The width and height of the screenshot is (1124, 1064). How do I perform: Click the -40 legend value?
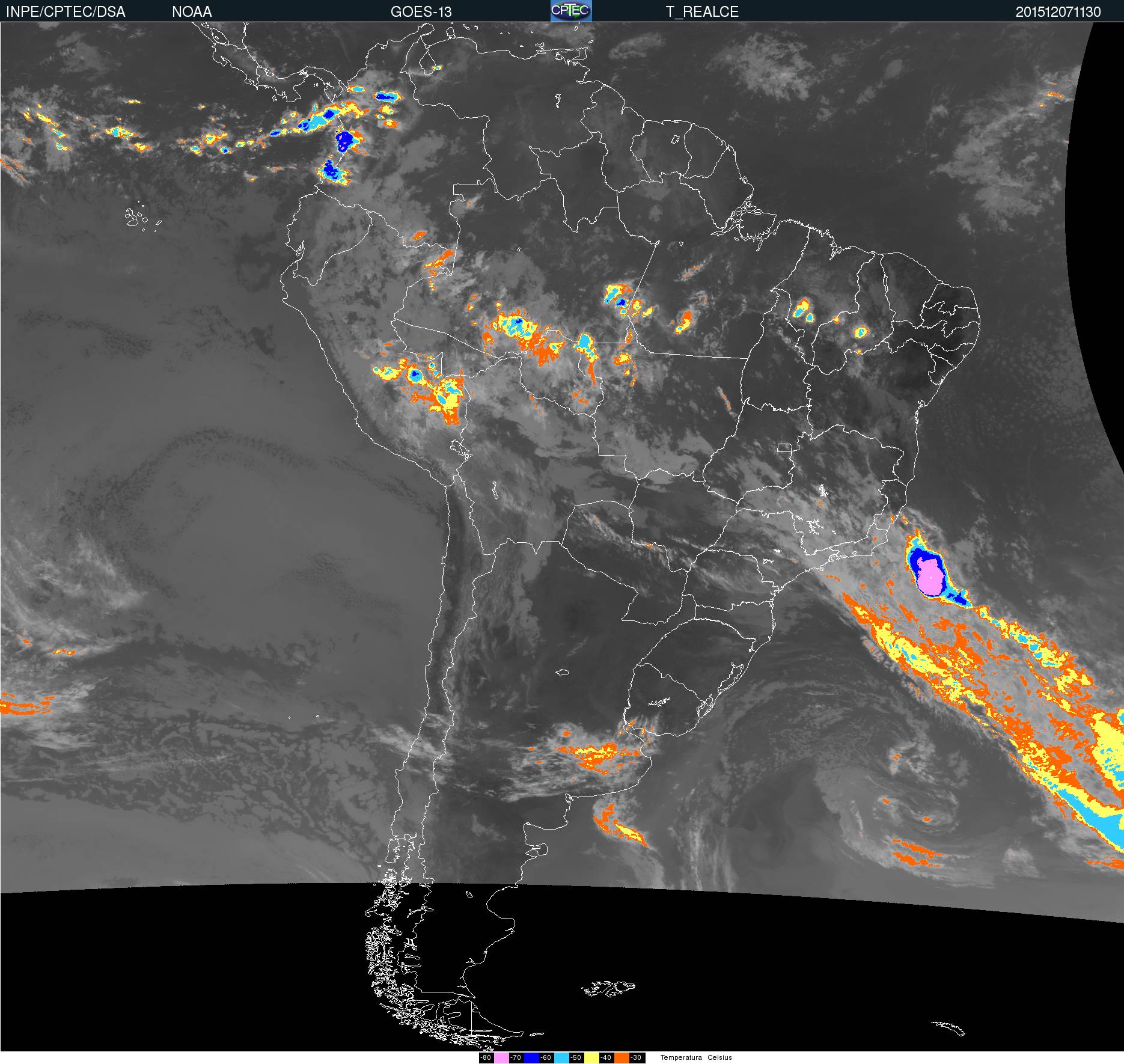(606, 1058)
